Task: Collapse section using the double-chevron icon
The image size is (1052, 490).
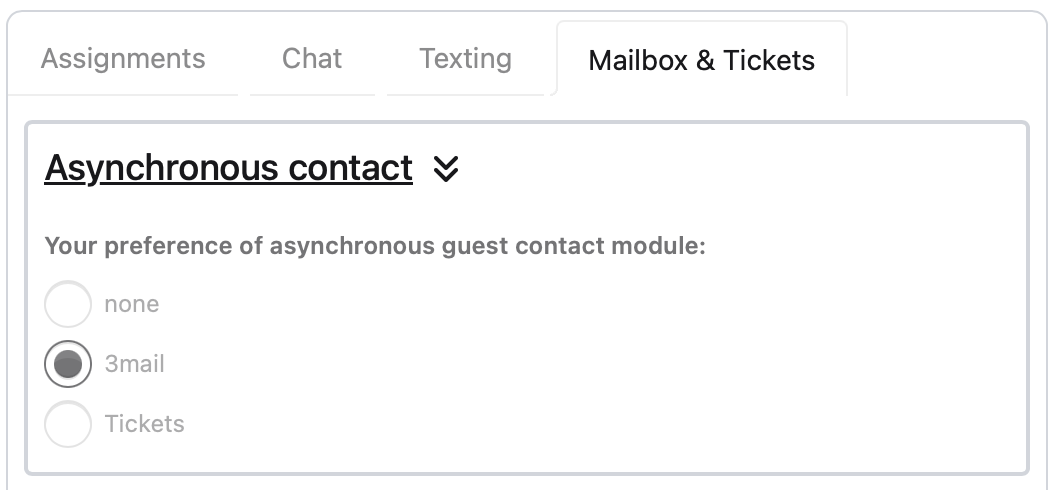Action: 446,169
